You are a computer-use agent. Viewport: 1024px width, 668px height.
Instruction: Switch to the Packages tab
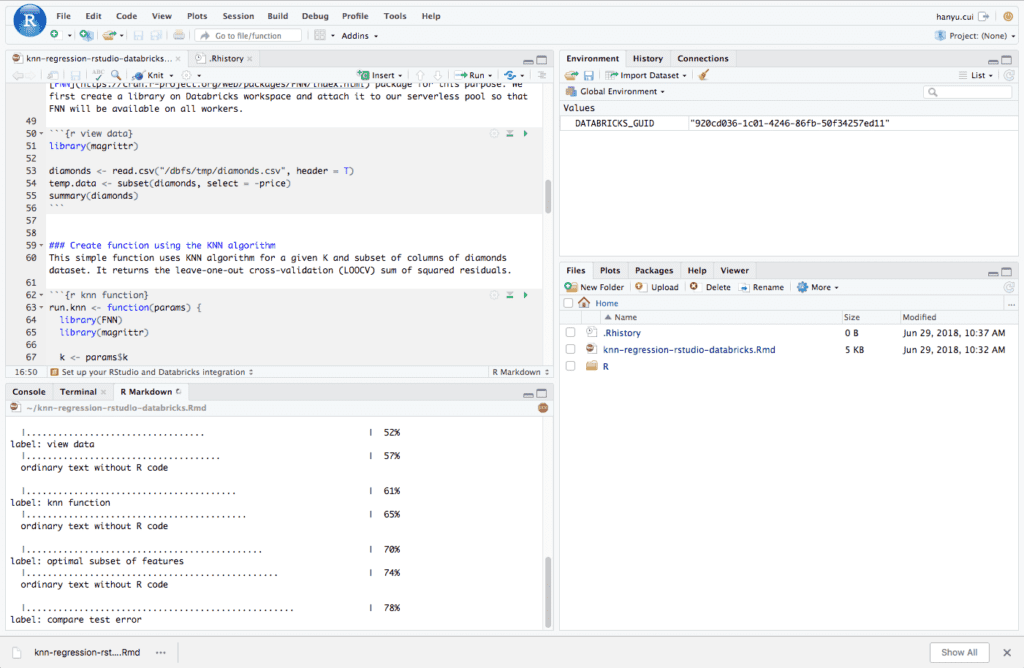[654, 270]
